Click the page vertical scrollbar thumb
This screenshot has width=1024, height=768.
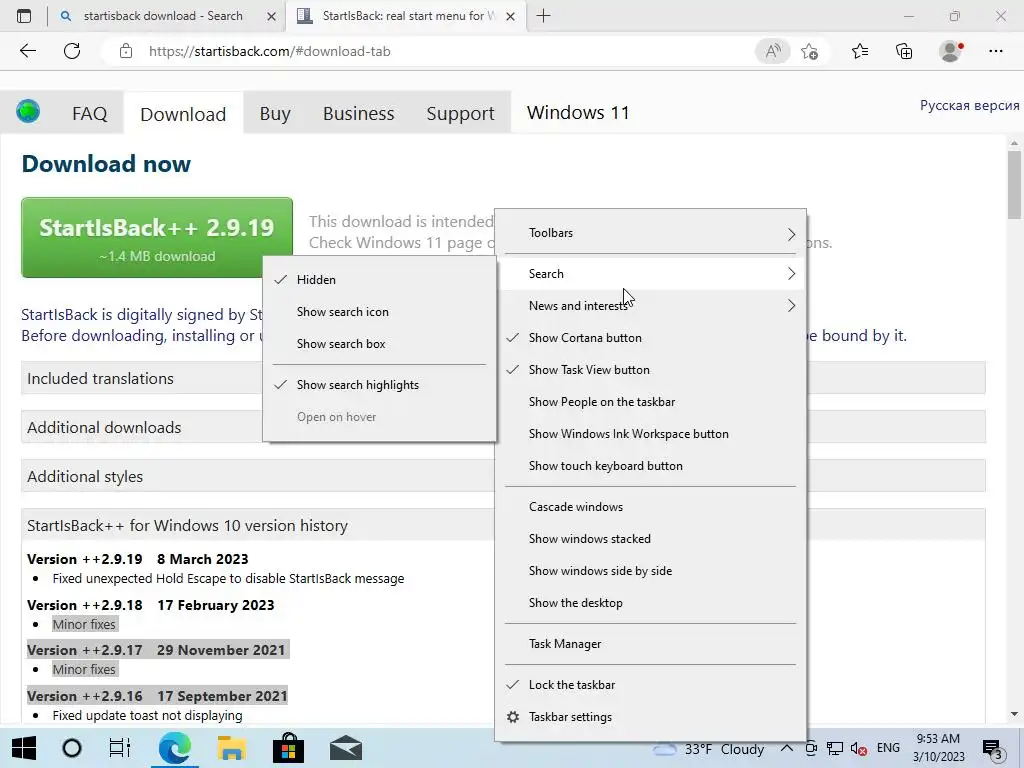point(1014,185)
